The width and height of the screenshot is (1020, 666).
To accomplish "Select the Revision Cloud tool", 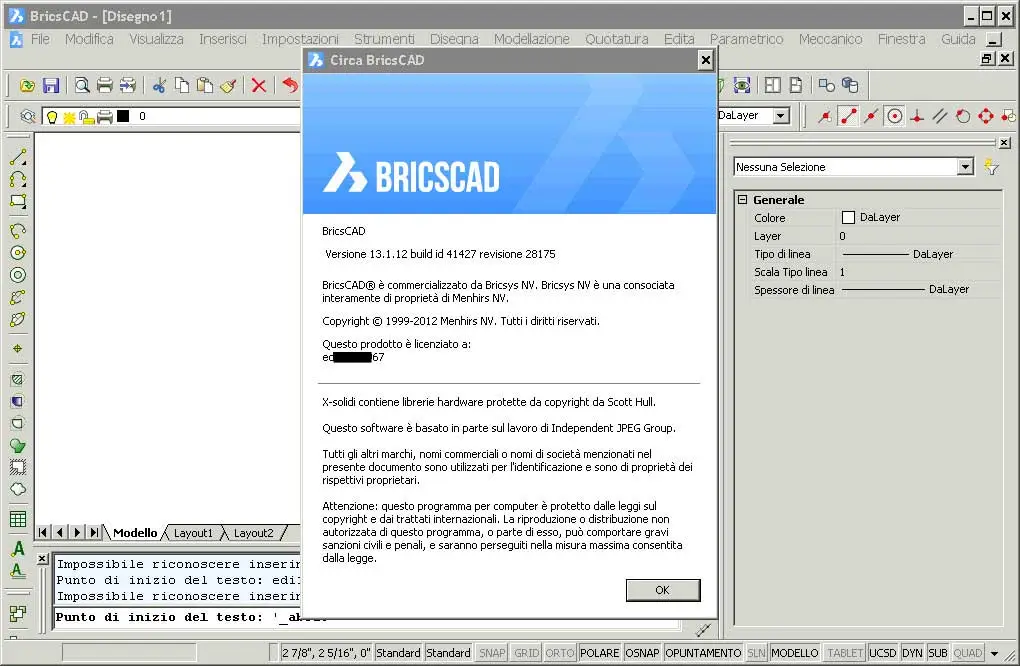I will pyautogui.click(x=18, y=489).
